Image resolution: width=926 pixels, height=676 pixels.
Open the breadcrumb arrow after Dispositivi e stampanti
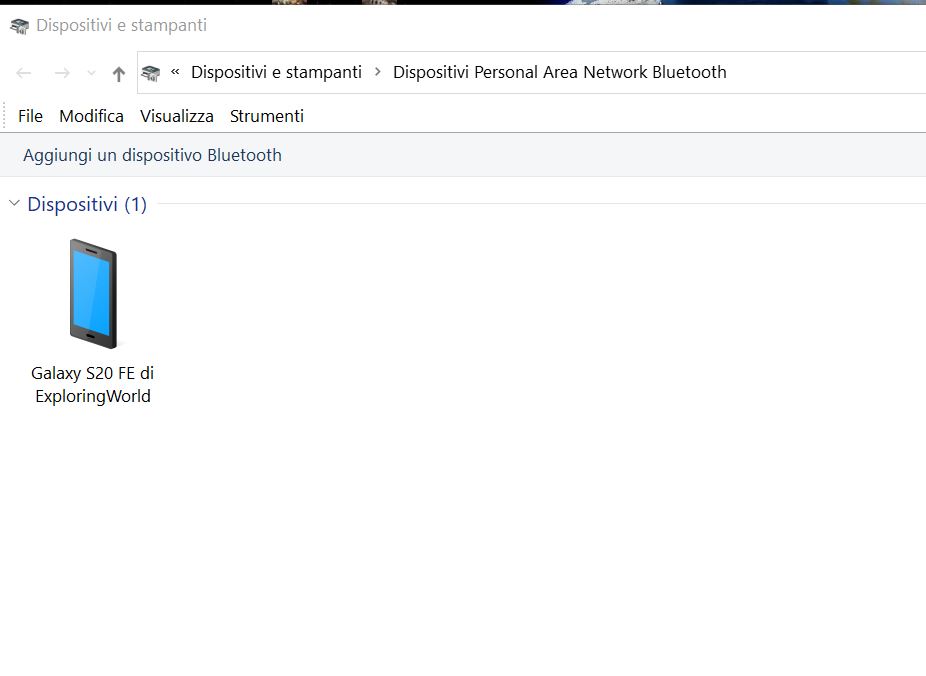pos(377,72)
